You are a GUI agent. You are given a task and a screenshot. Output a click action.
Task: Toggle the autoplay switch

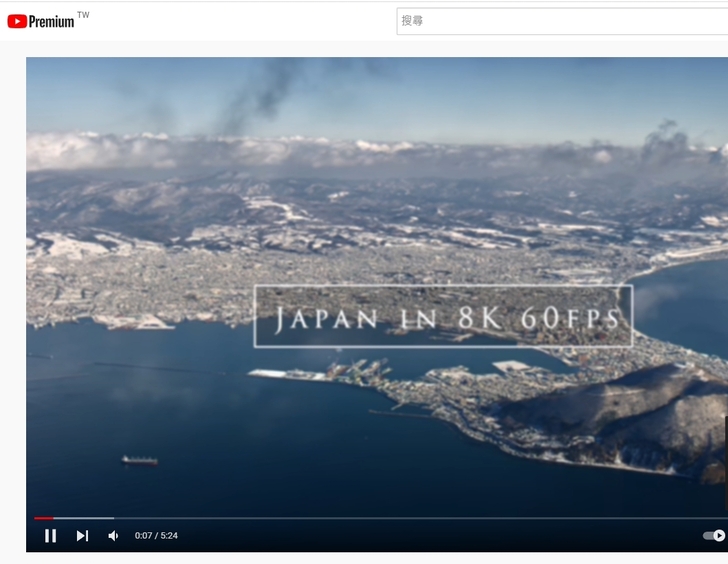pos(714,536)
